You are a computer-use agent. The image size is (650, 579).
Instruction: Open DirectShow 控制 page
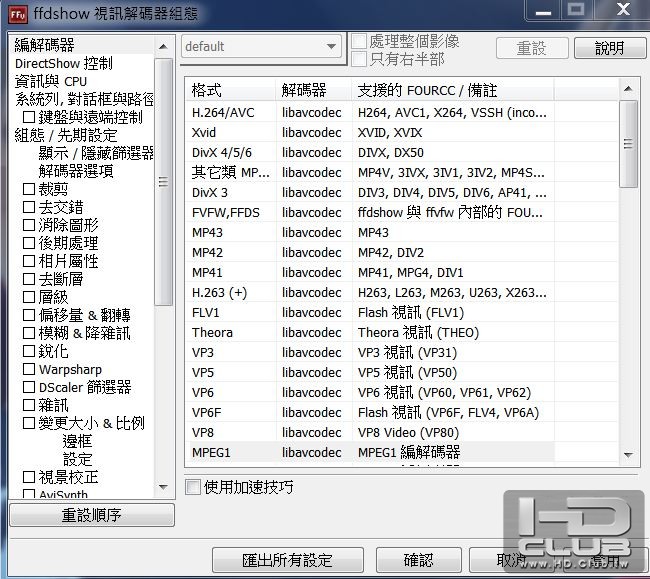click(63, 63)
